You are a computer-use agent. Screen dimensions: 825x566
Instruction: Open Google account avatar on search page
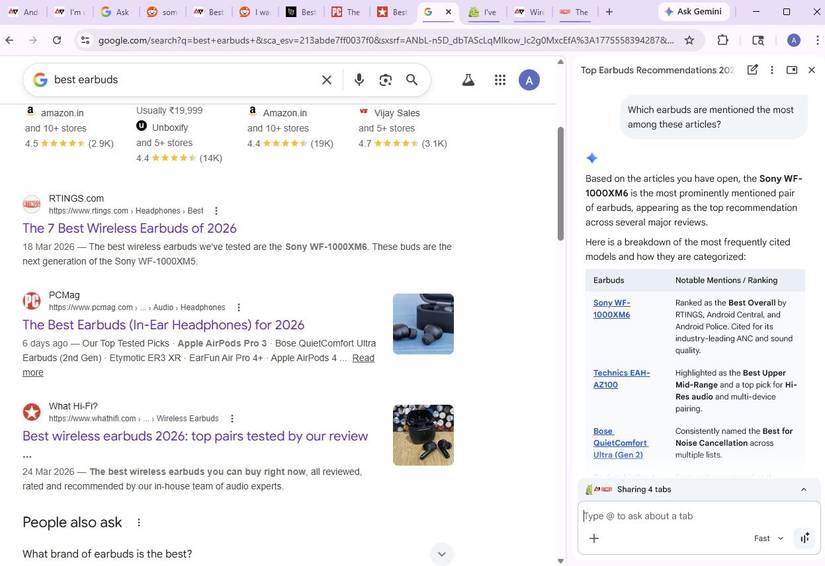point(529,80)
